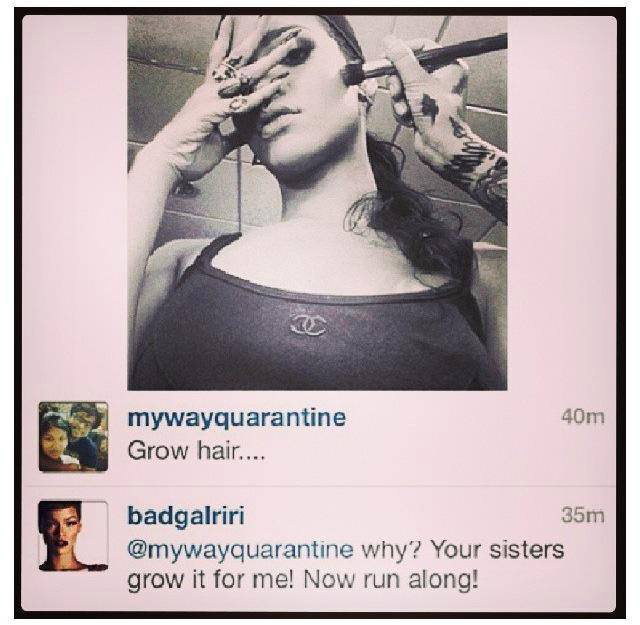Open the black-and-white main photo
This screenshot has height=625, width=640.
pyautogui.click(x=317, y=203)
